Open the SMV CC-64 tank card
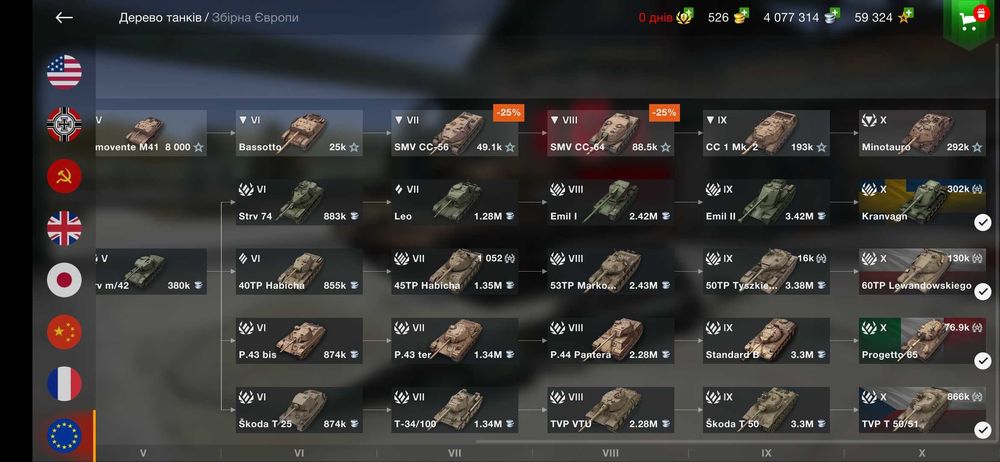This screenshot has width=1000, height=462. click(x=610, y=133)
